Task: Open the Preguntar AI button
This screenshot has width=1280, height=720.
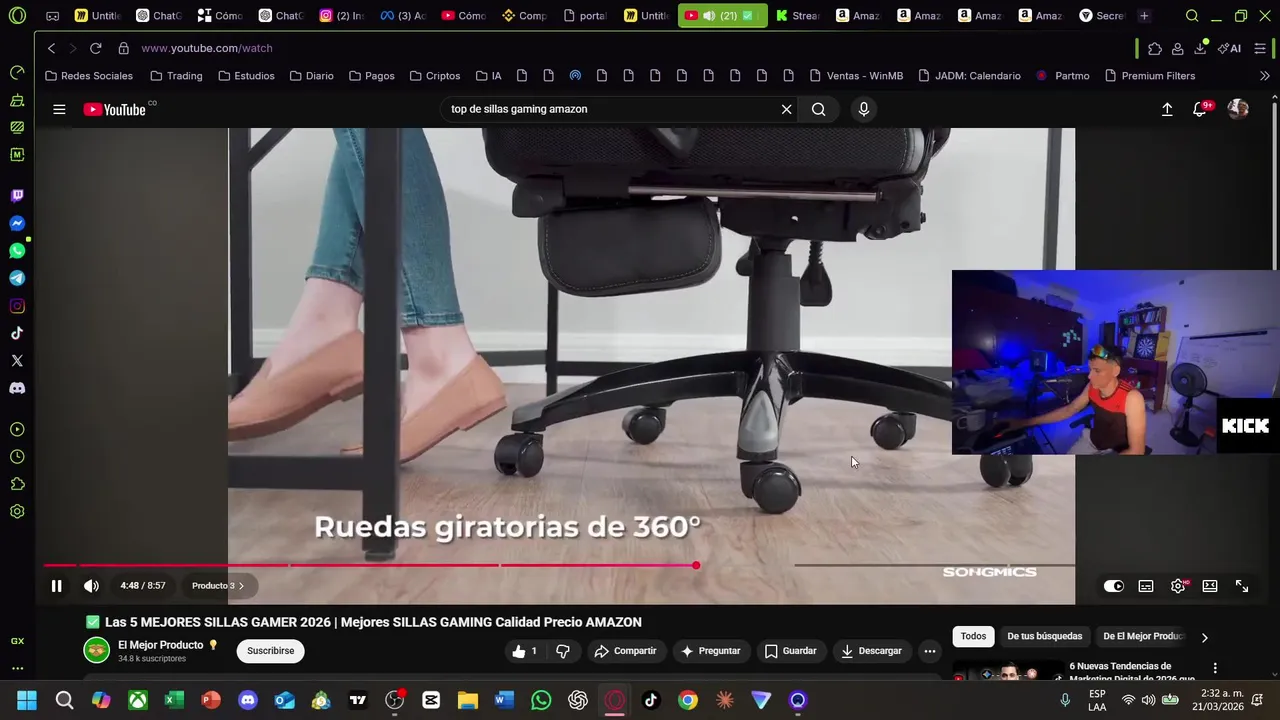Action: coord(710,651)
